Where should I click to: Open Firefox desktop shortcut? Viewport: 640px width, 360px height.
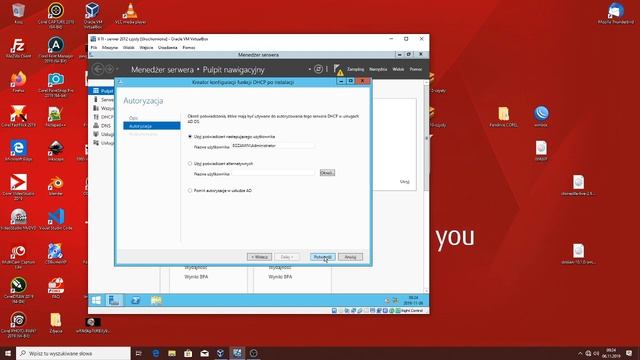pos(18,82)
